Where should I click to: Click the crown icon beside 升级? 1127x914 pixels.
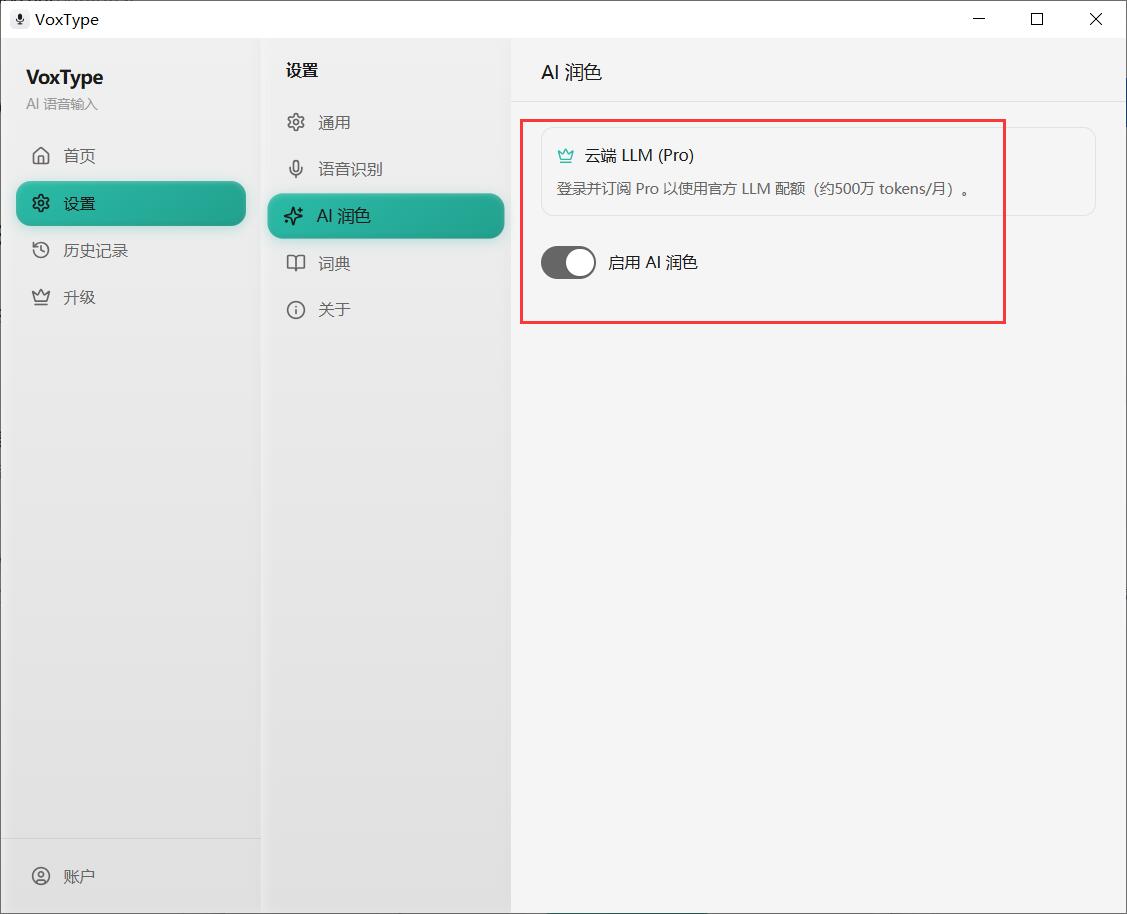click(41, 297)
